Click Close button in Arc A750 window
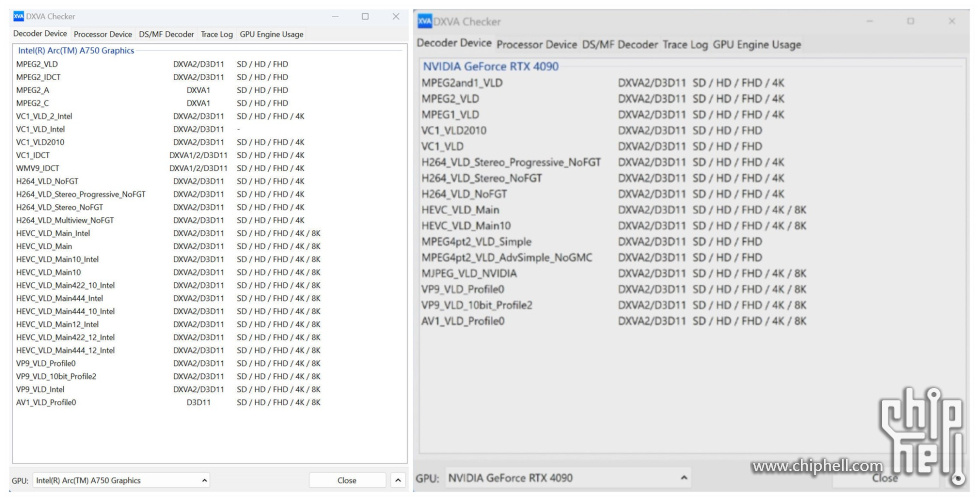The image size is (979, 501). point(347,480)
